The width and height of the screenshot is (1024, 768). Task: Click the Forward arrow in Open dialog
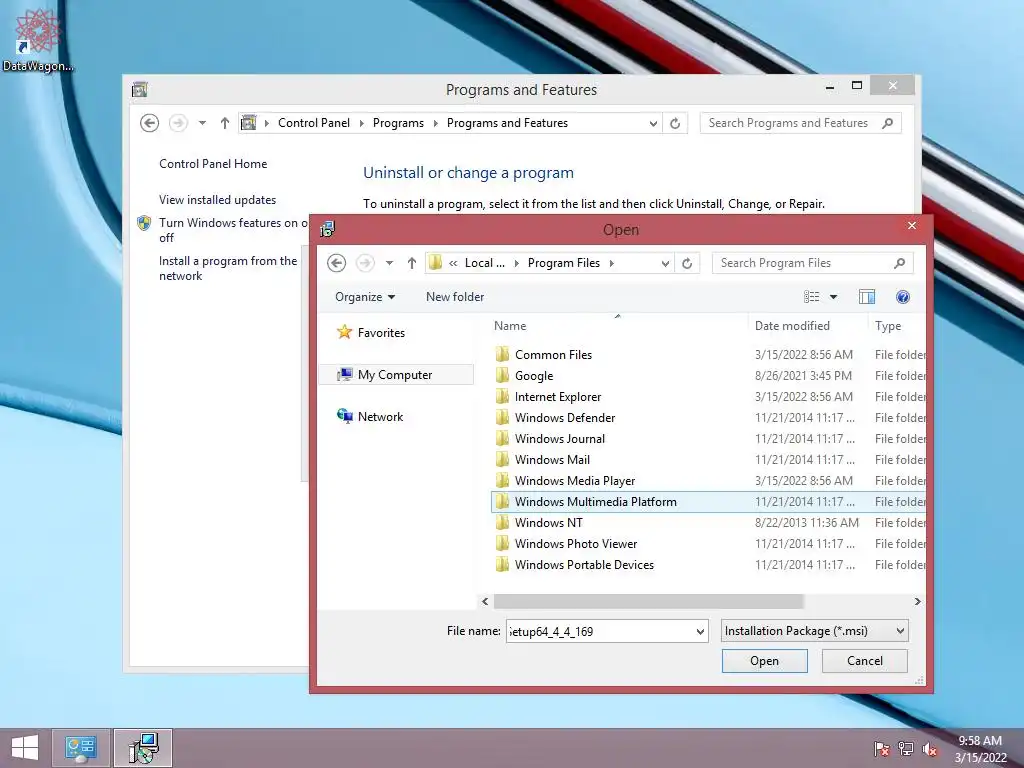(x=365, y=263)
